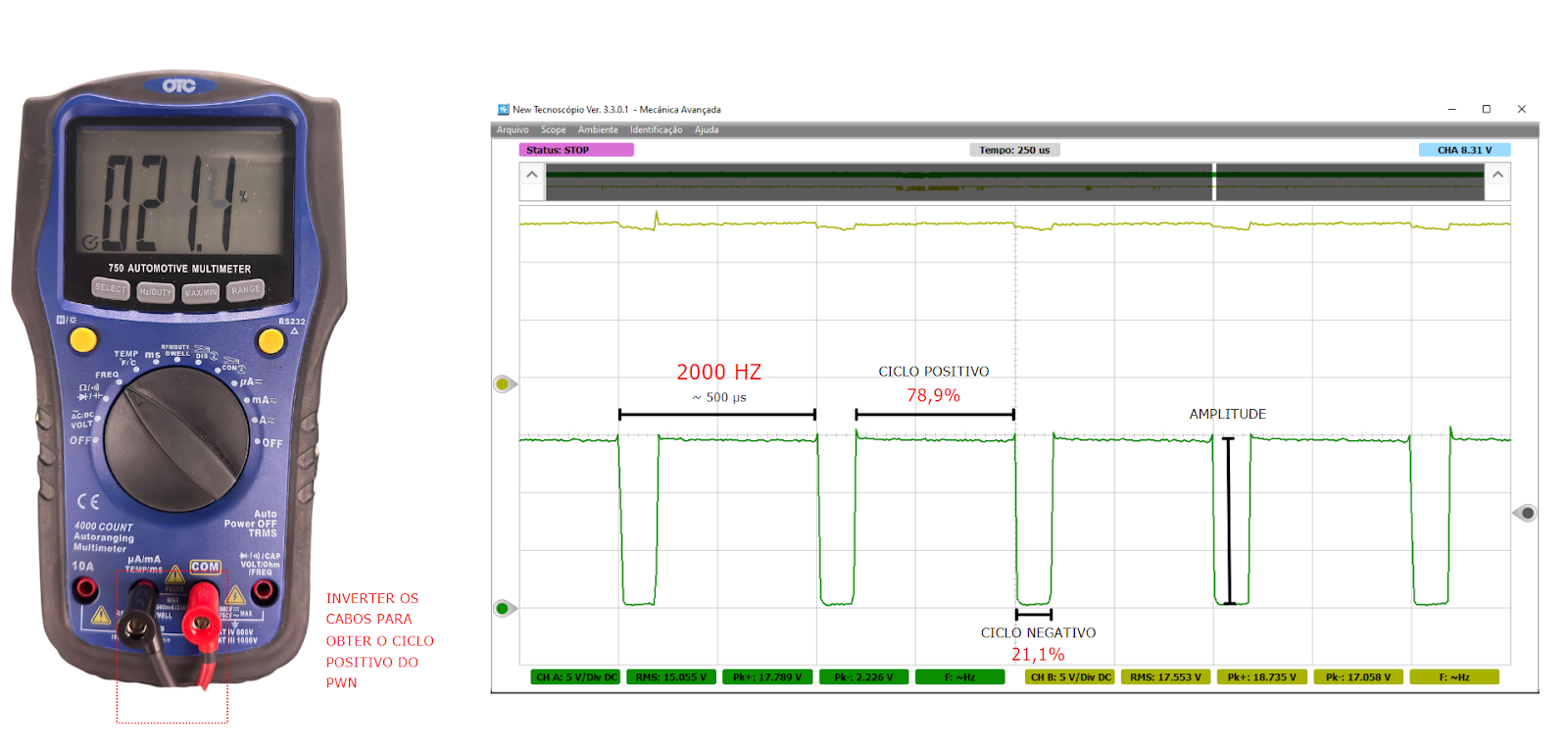This screenshot has height=754, width=1568.
Task: Select the gray trigger level marker on right edge
Action: (x=1526, y=513)
